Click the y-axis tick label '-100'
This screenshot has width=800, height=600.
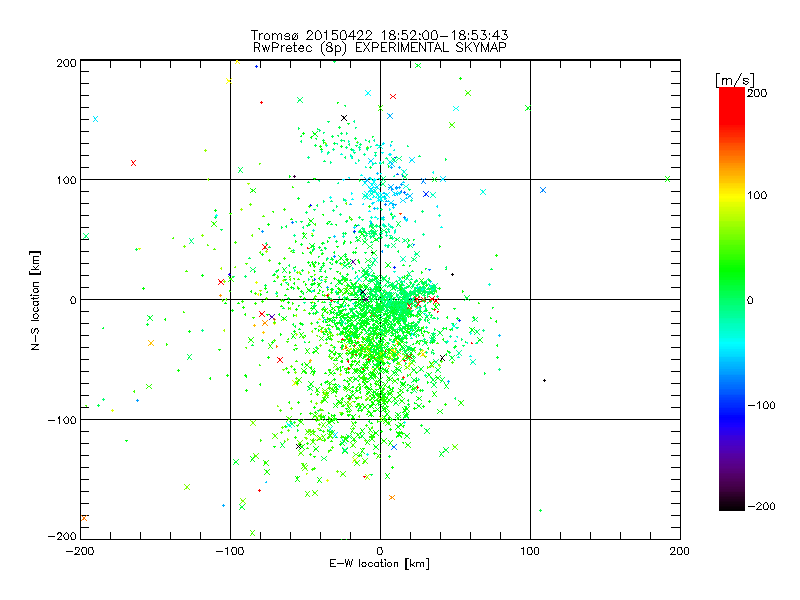[x=62, y=420]
